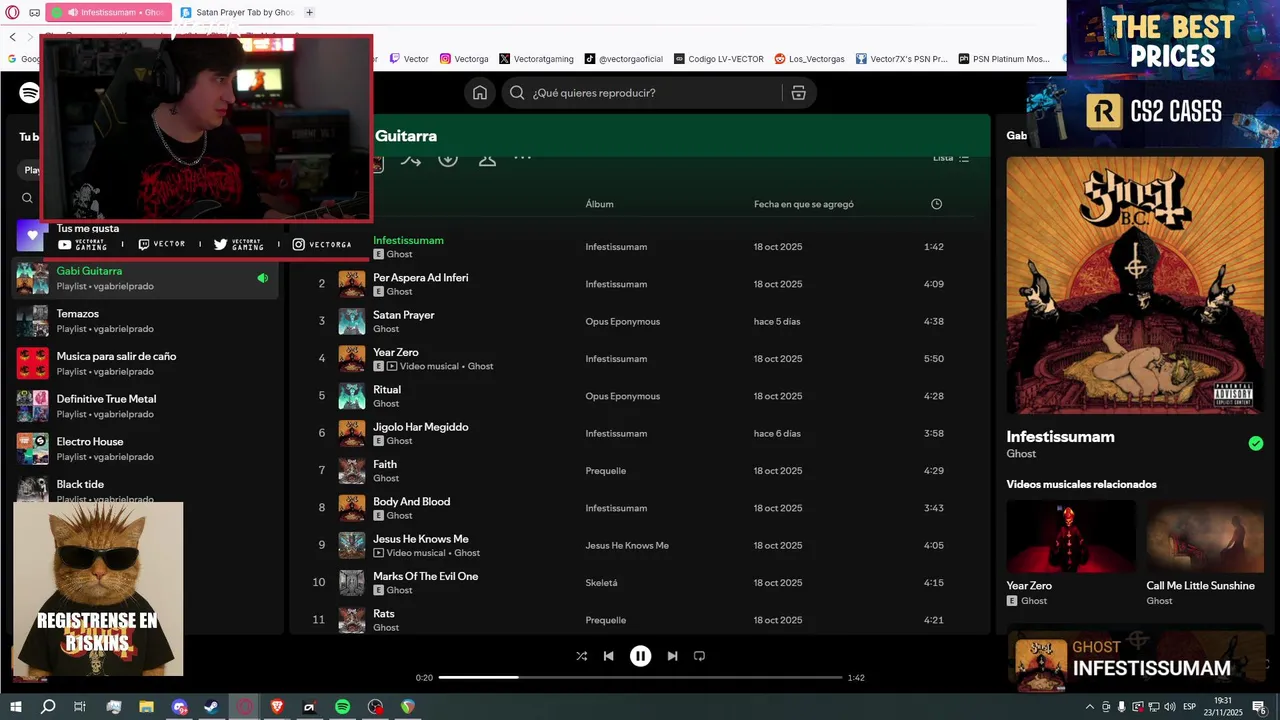Sort by Álbum column header

[600, 204]
